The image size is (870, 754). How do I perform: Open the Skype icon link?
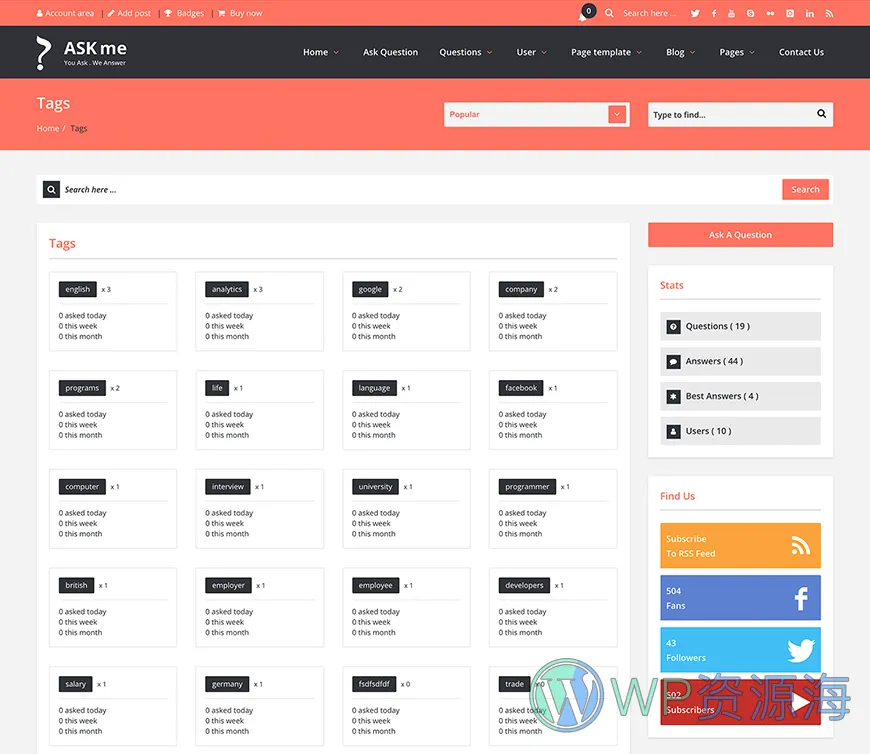point(751,13)
